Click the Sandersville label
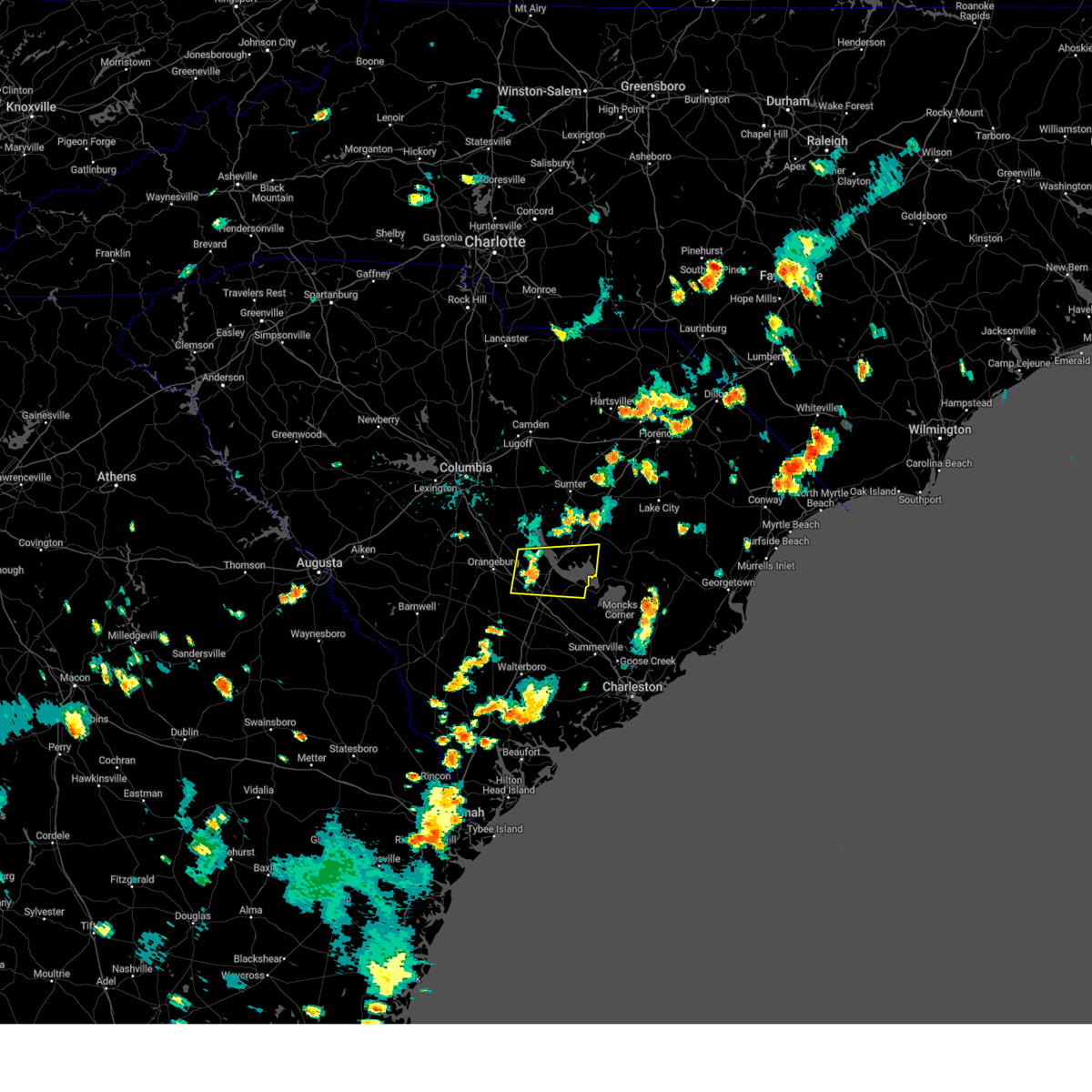The height and width of the screenshot is (1092, 1092). [x=198, y=654]
